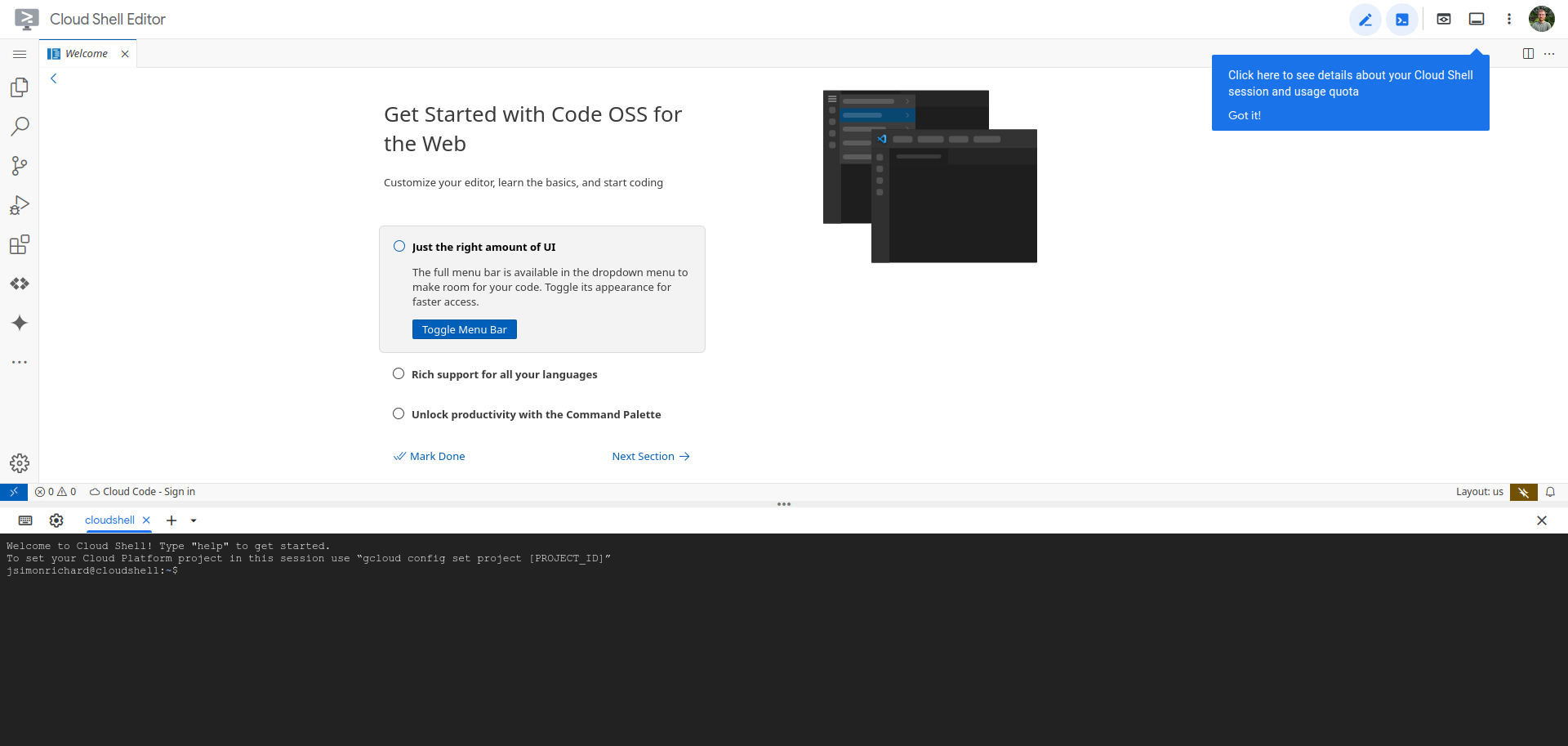Open editor More Actions ellipsis
The width and height of the screenshot is (1568, 746).
pos(1549,54)
